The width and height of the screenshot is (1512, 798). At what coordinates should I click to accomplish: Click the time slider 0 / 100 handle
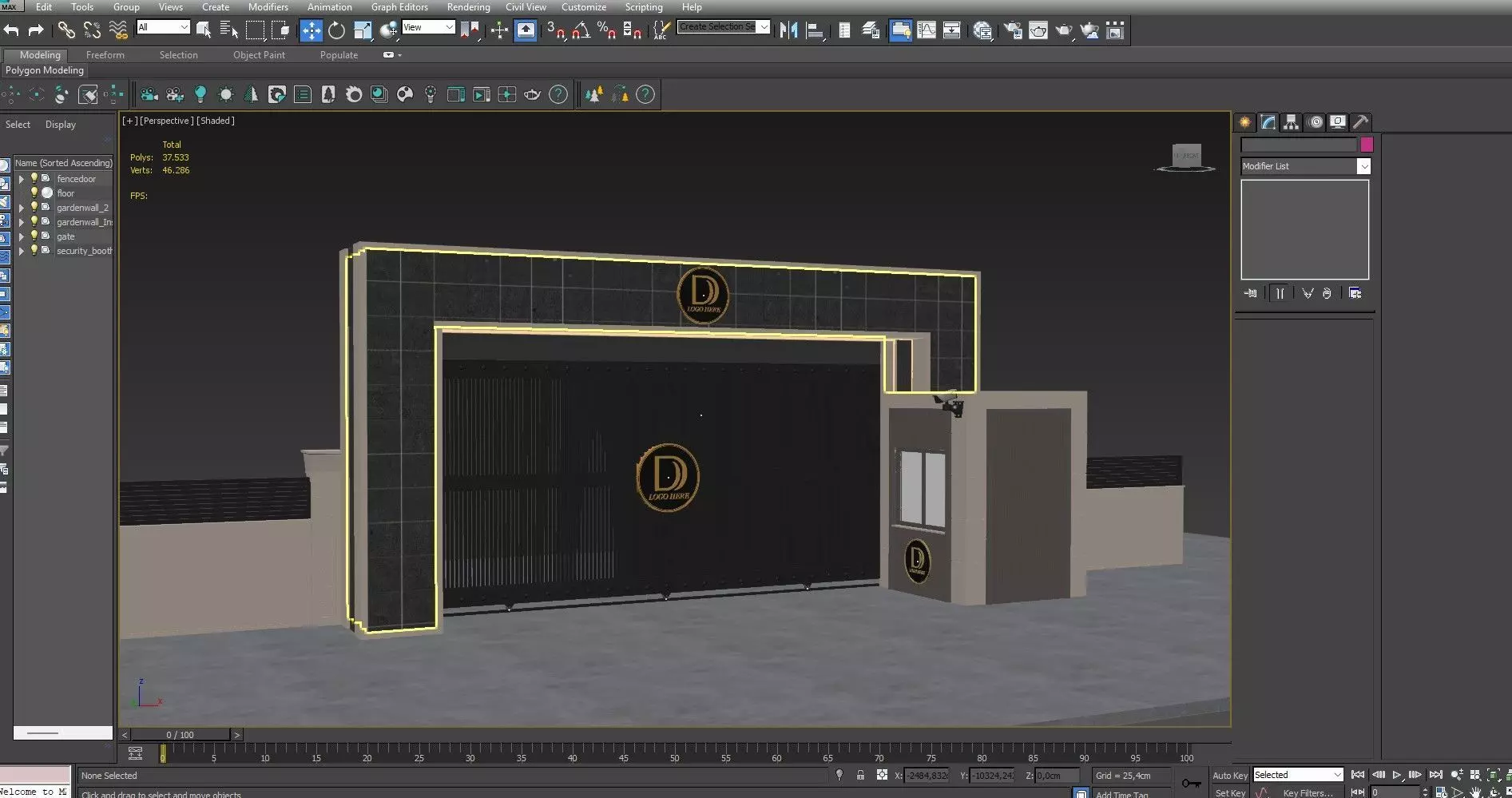180,734
